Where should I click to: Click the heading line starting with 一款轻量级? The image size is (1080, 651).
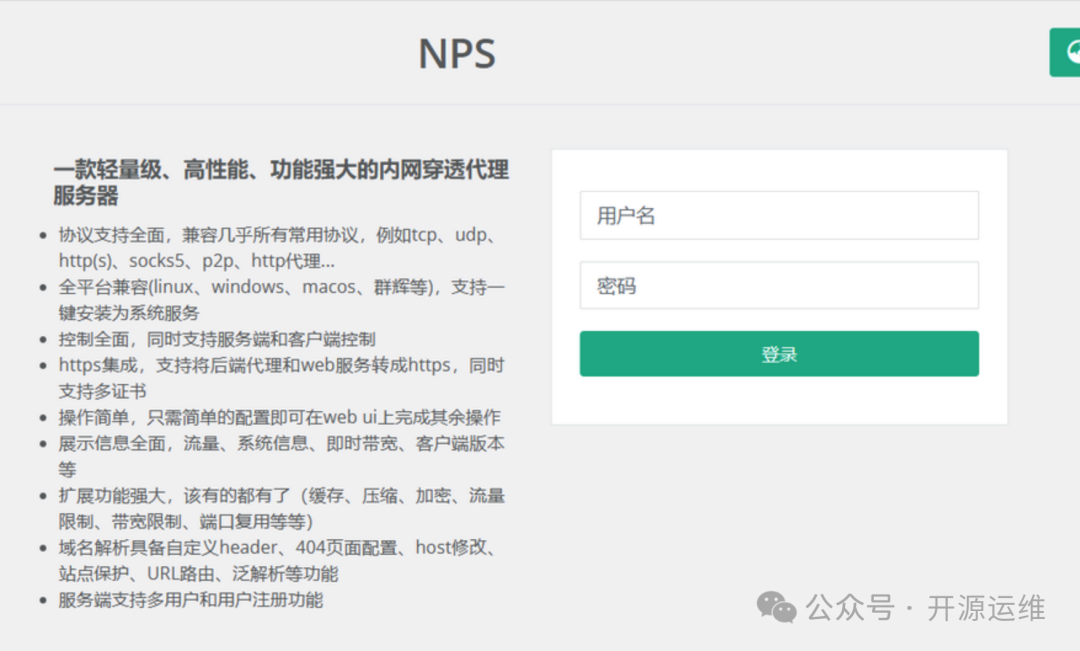[281, 170]
